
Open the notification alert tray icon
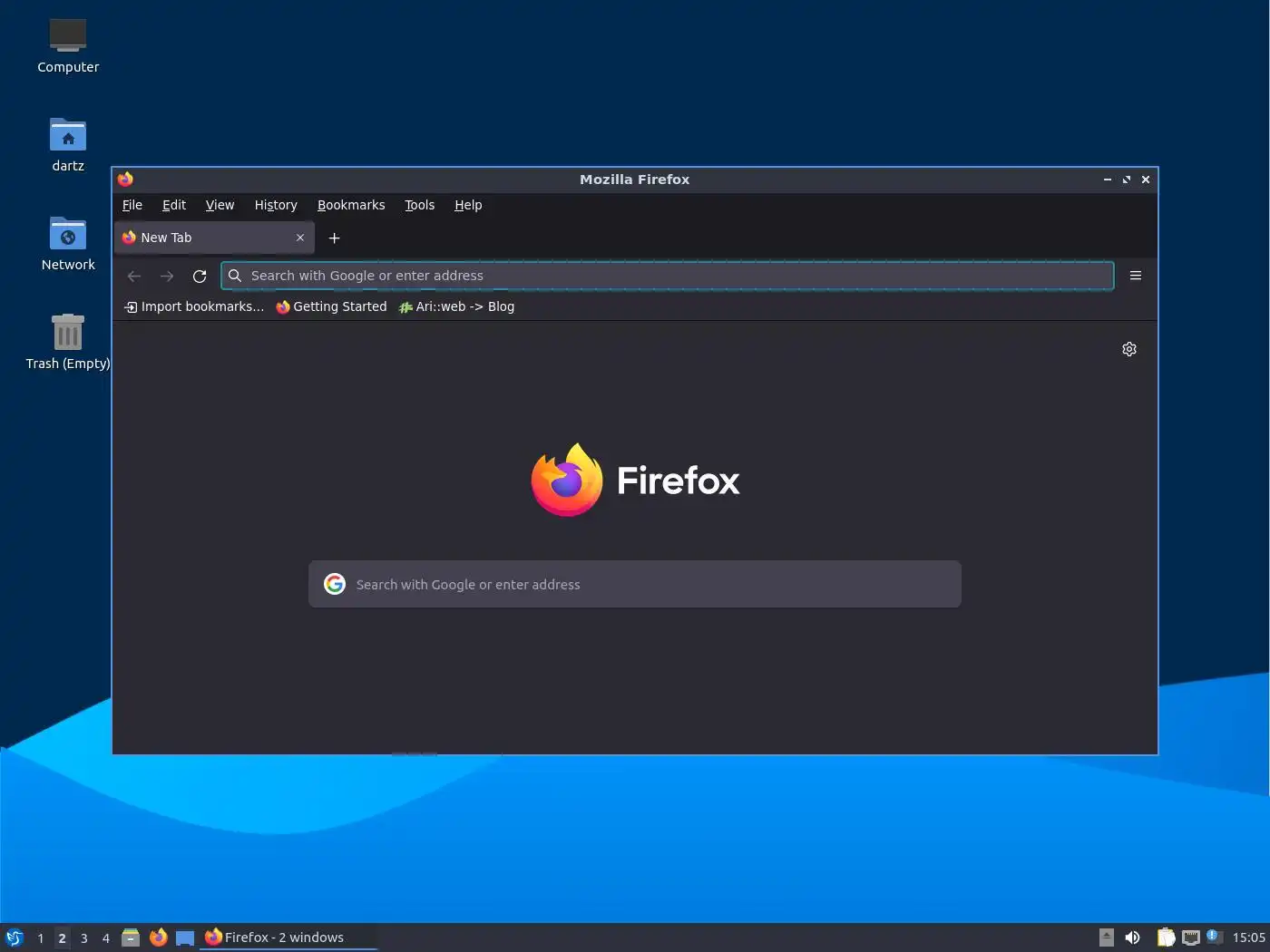pyautogui.click(x=1215, y=937)
